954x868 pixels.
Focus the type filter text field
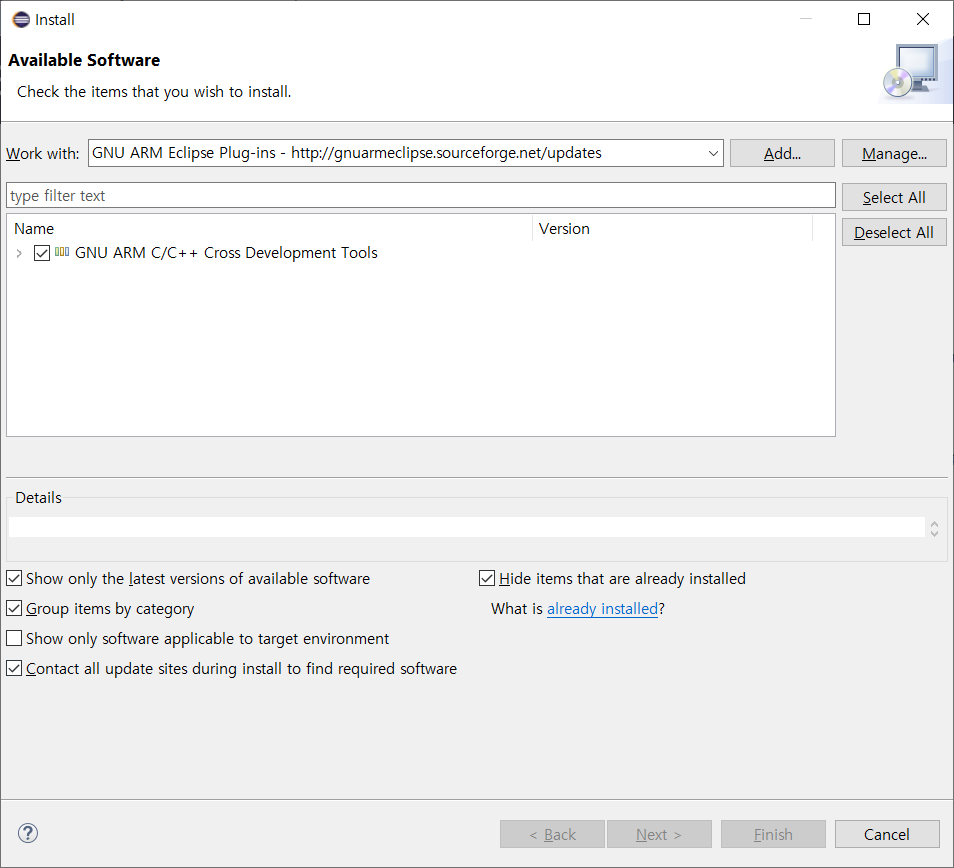pos(420,195)
